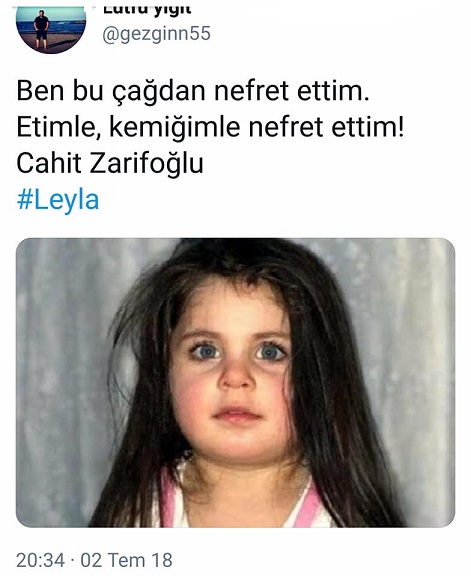Open the tweet author's profile picture
Screen dimensions: 471x576
pos(51,29)
